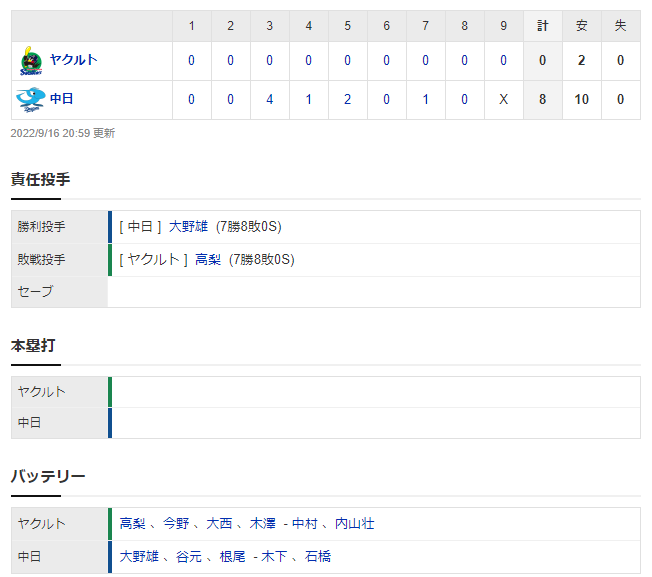Image resolution: width=652 pixels, height=577 pixels.
Task: Click Yakult's 1st inning score
Action: click(x=191, y=60)
